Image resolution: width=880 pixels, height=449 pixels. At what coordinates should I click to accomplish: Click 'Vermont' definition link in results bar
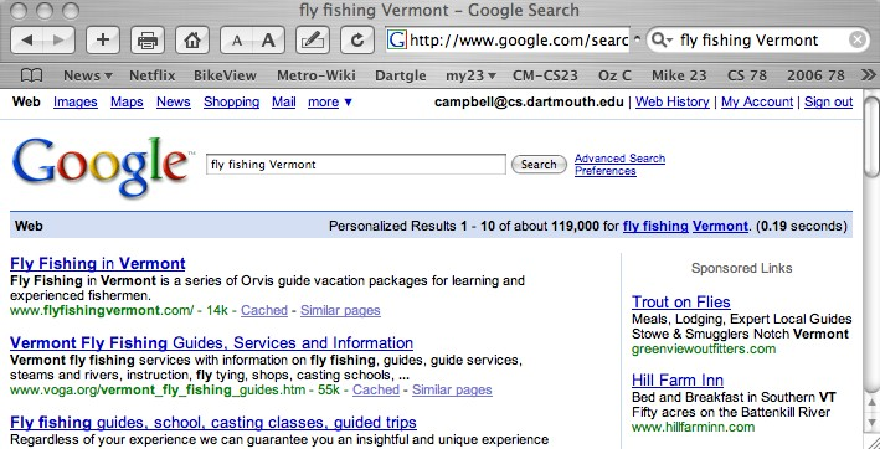(720, 226)
